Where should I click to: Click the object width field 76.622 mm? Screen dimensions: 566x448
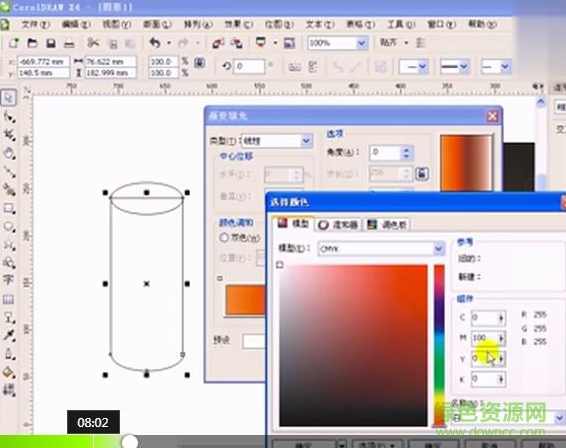110,62
